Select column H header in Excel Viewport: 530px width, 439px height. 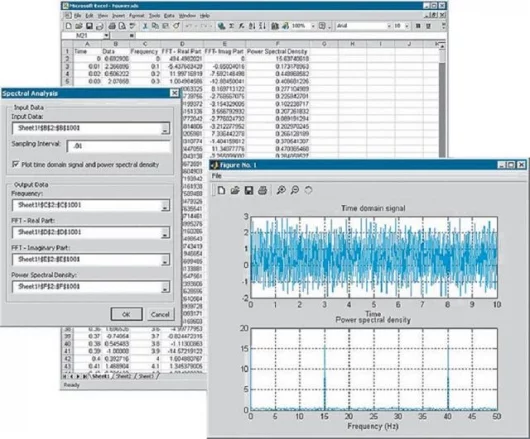pos(352,44)
